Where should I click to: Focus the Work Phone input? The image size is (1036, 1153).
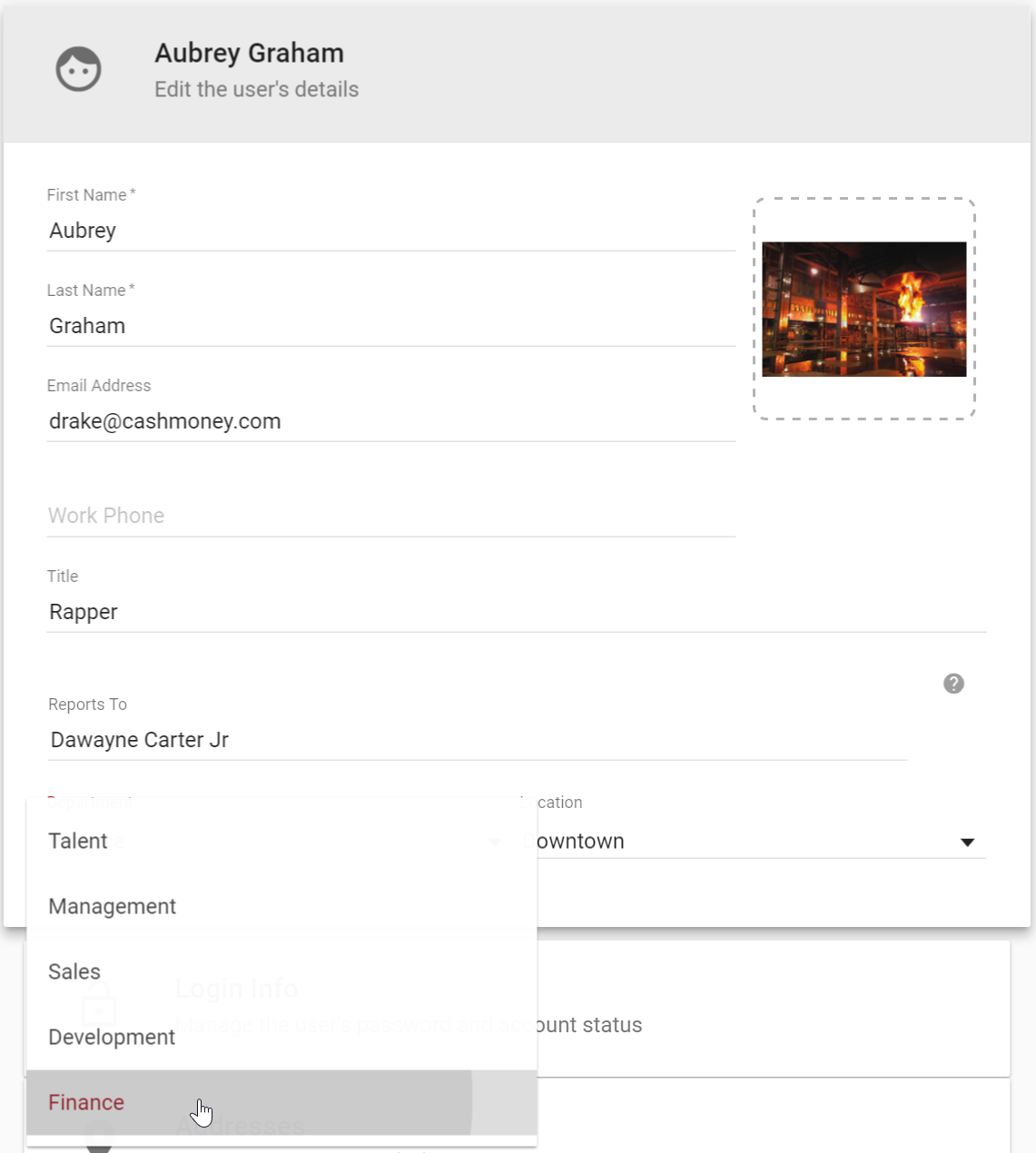(x=390, y=516)
